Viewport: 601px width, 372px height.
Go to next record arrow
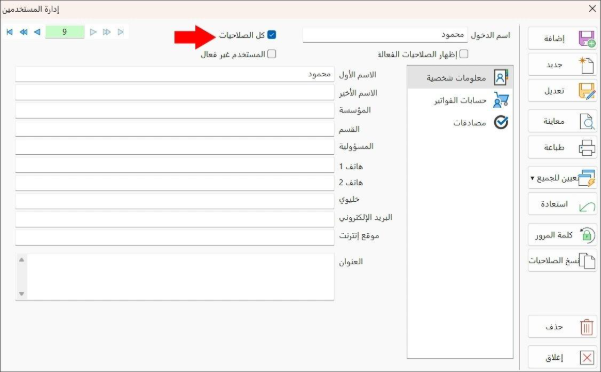point(93,32)
